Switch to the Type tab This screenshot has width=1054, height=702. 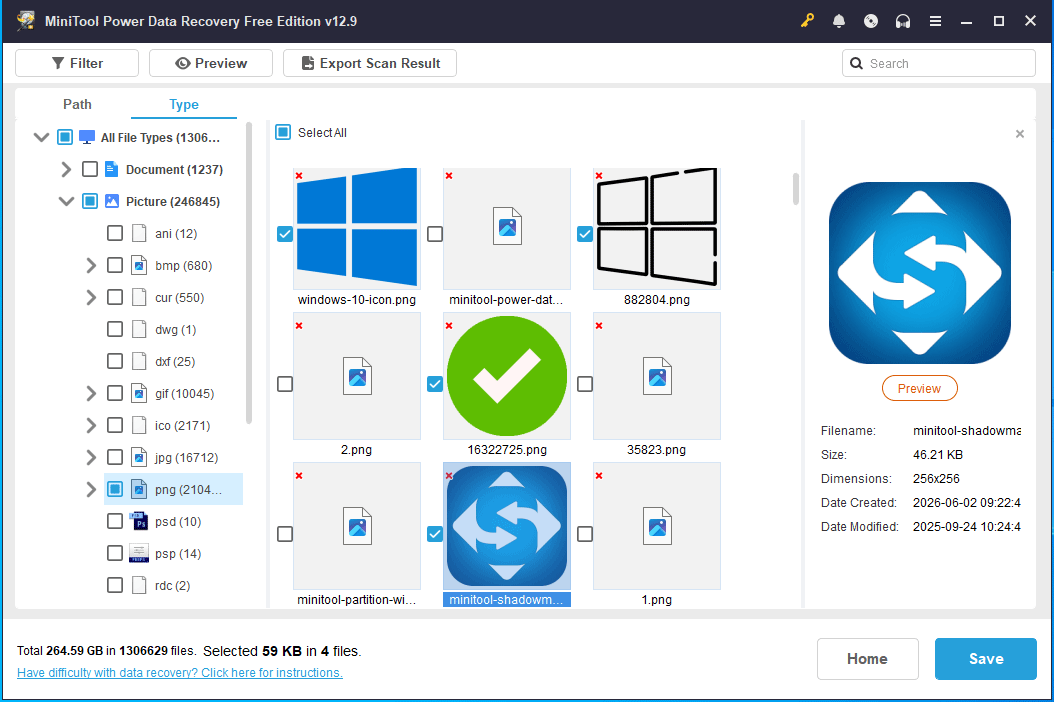coord(184,104)
